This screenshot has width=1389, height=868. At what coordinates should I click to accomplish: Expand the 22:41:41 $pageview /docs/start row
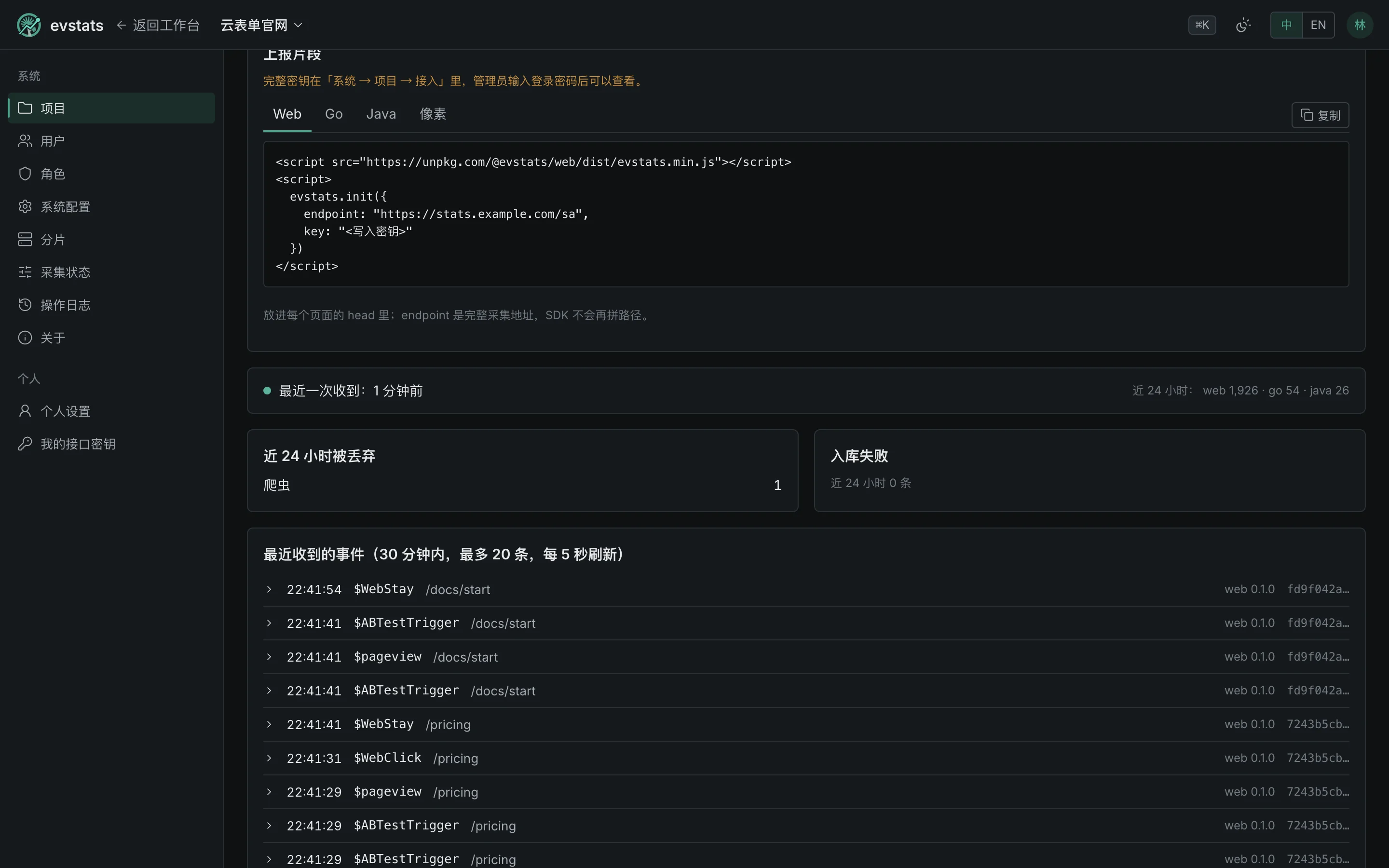[806, 657]
